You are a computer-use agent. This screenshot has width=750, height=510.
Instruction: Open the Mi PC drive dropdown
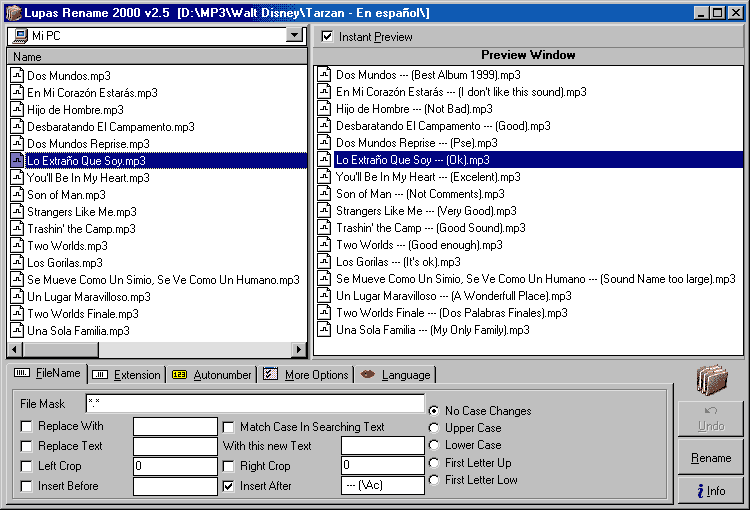[x=293, y=35]
